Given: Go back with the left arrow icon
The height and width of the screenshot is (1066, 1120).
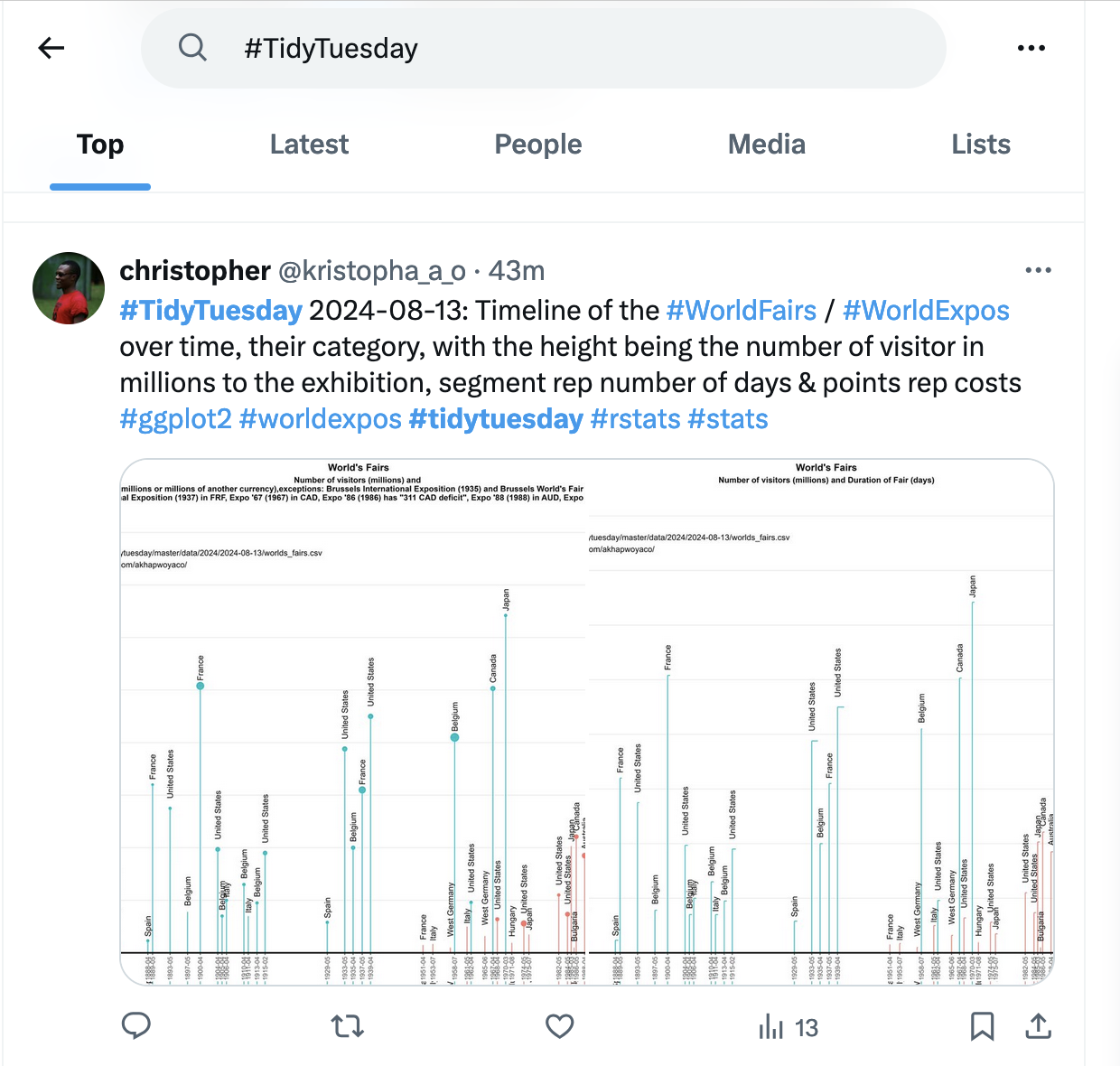Looking at the screenshot, I should (x=51, y=48).
